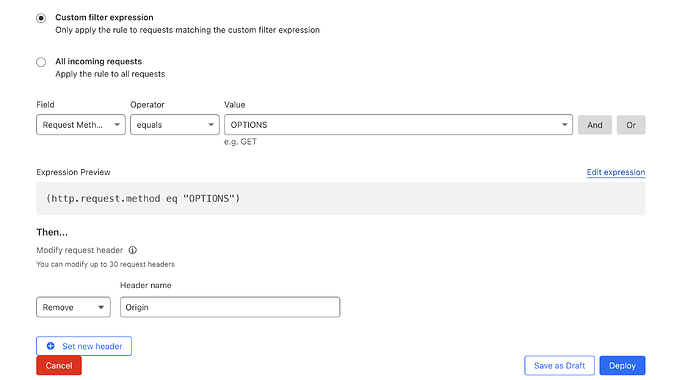Click the info icon beside Modify request header
The width and height of the screenshot is (690, 380).
click(x=132, y=250)
